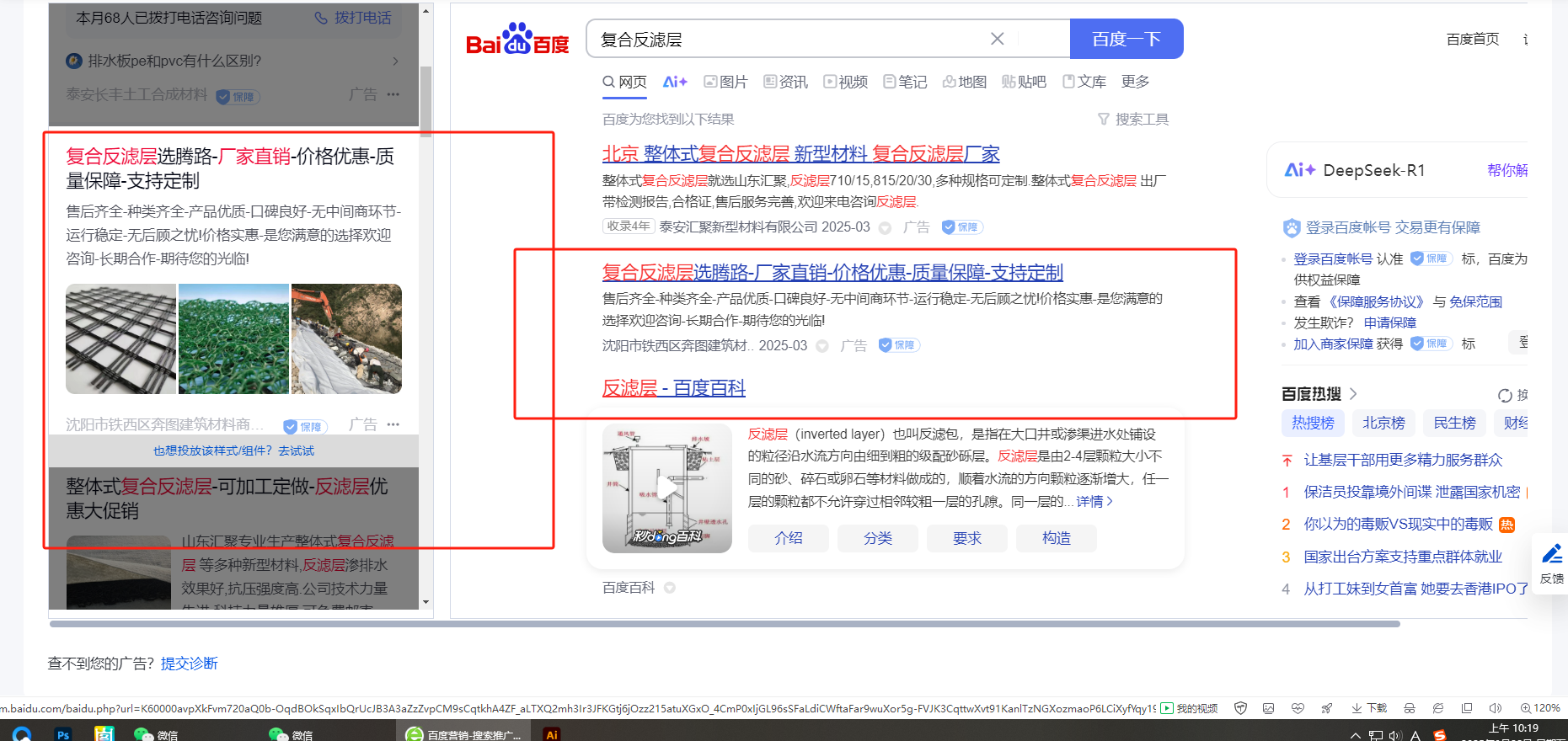Click the mobile preview vertical scrollbar thumb

pyautogui.click(x=425, y=101)
